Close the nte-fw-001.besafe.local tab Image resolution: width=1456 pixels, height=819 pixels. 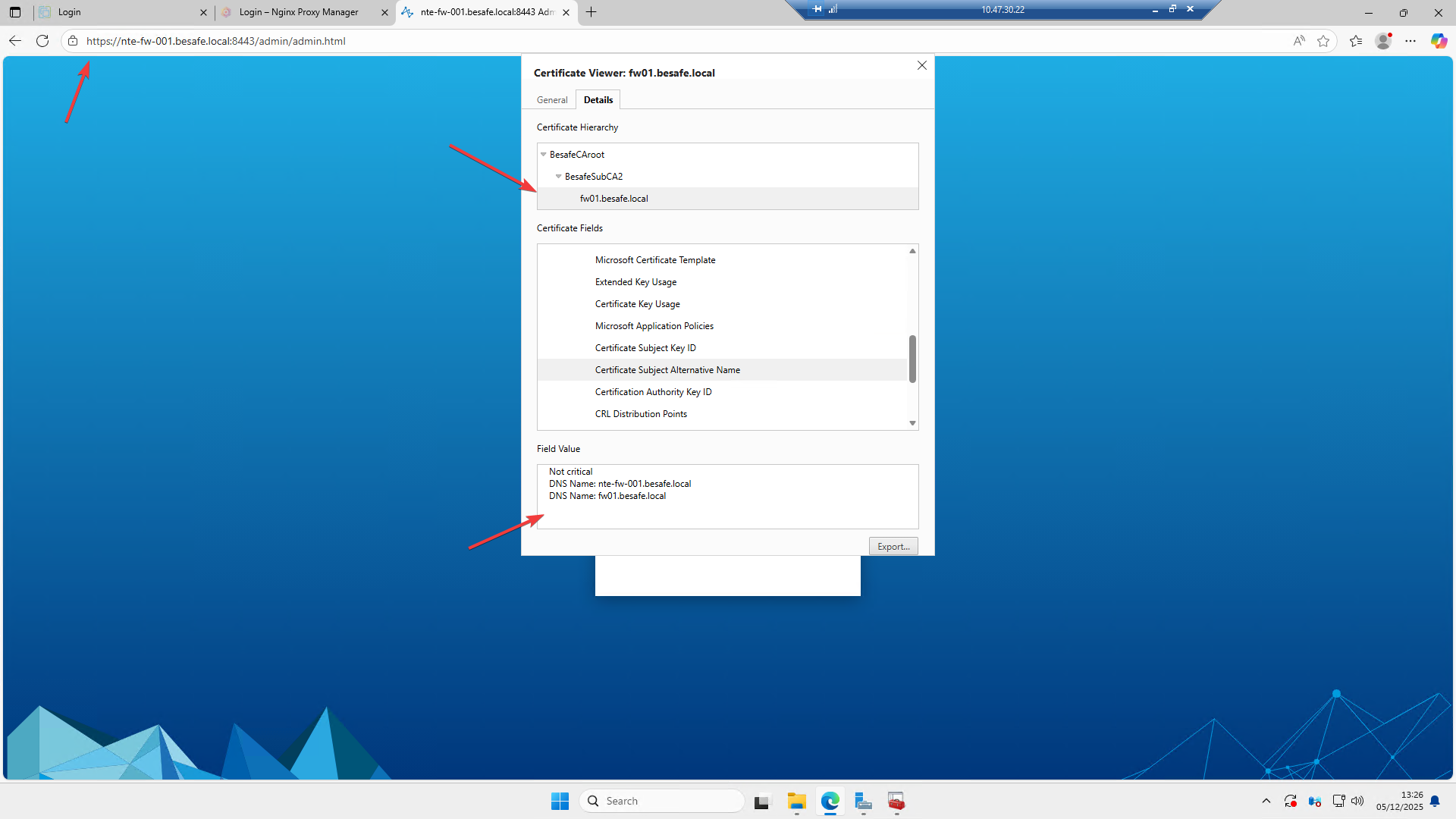coord(566,12)
